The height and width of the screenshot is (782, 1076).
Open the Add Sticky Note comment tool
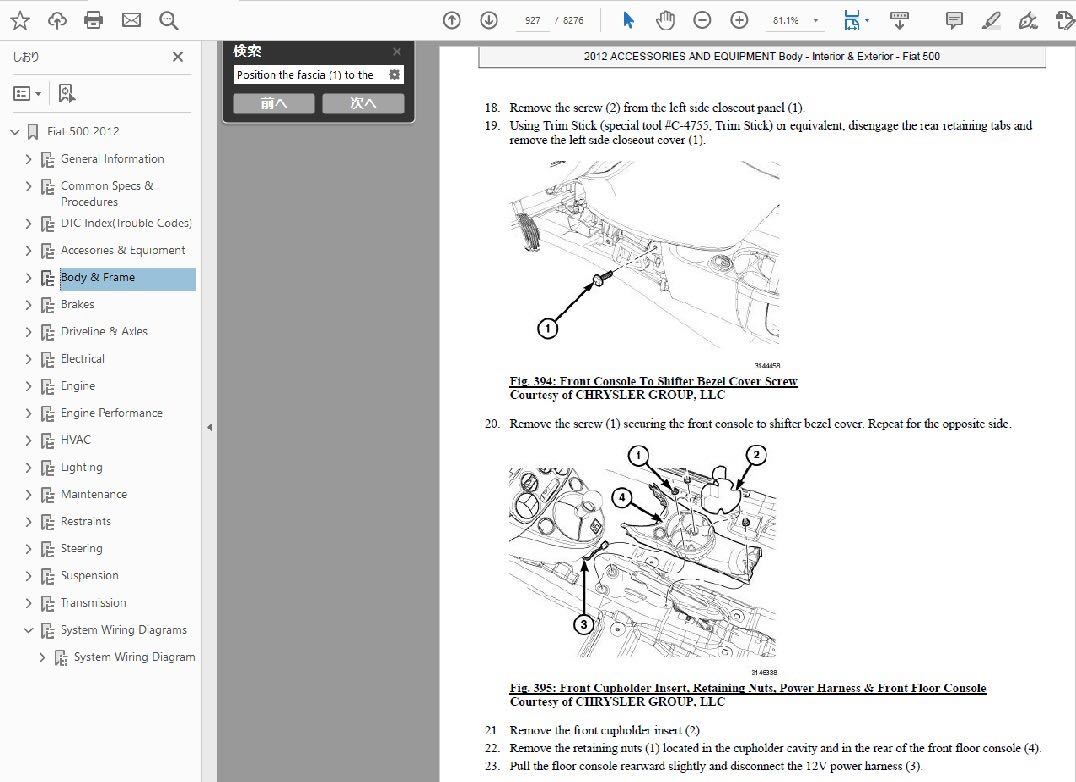[x=953, y=19]
